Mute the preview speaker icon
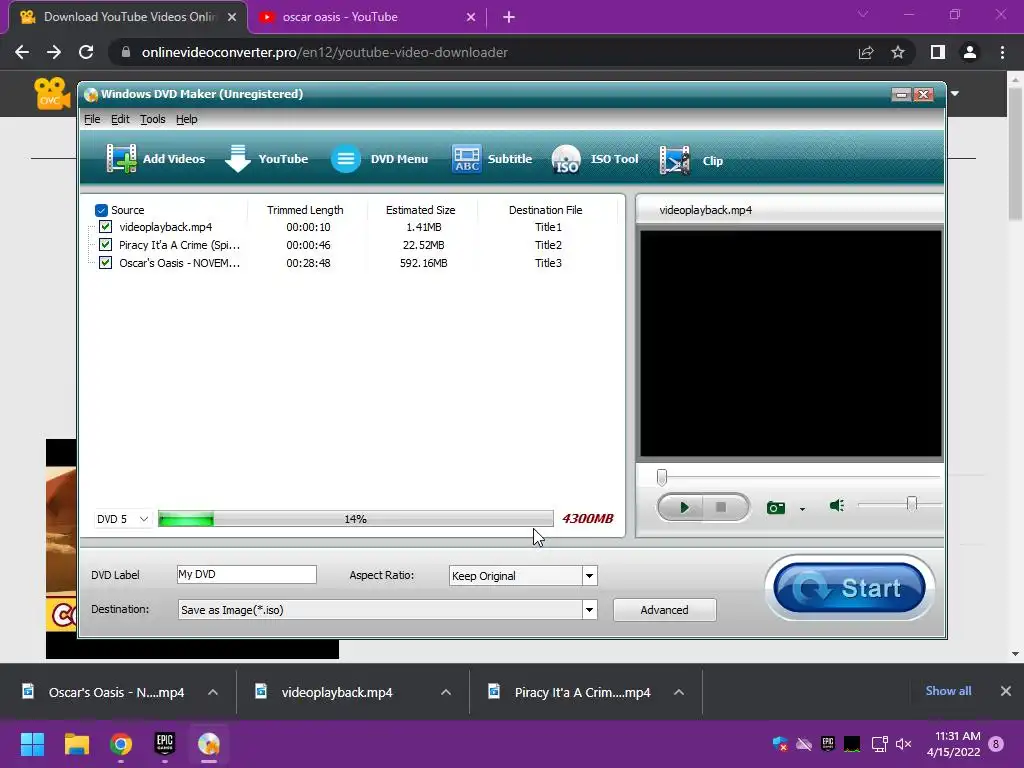 (x=837, y=505)
